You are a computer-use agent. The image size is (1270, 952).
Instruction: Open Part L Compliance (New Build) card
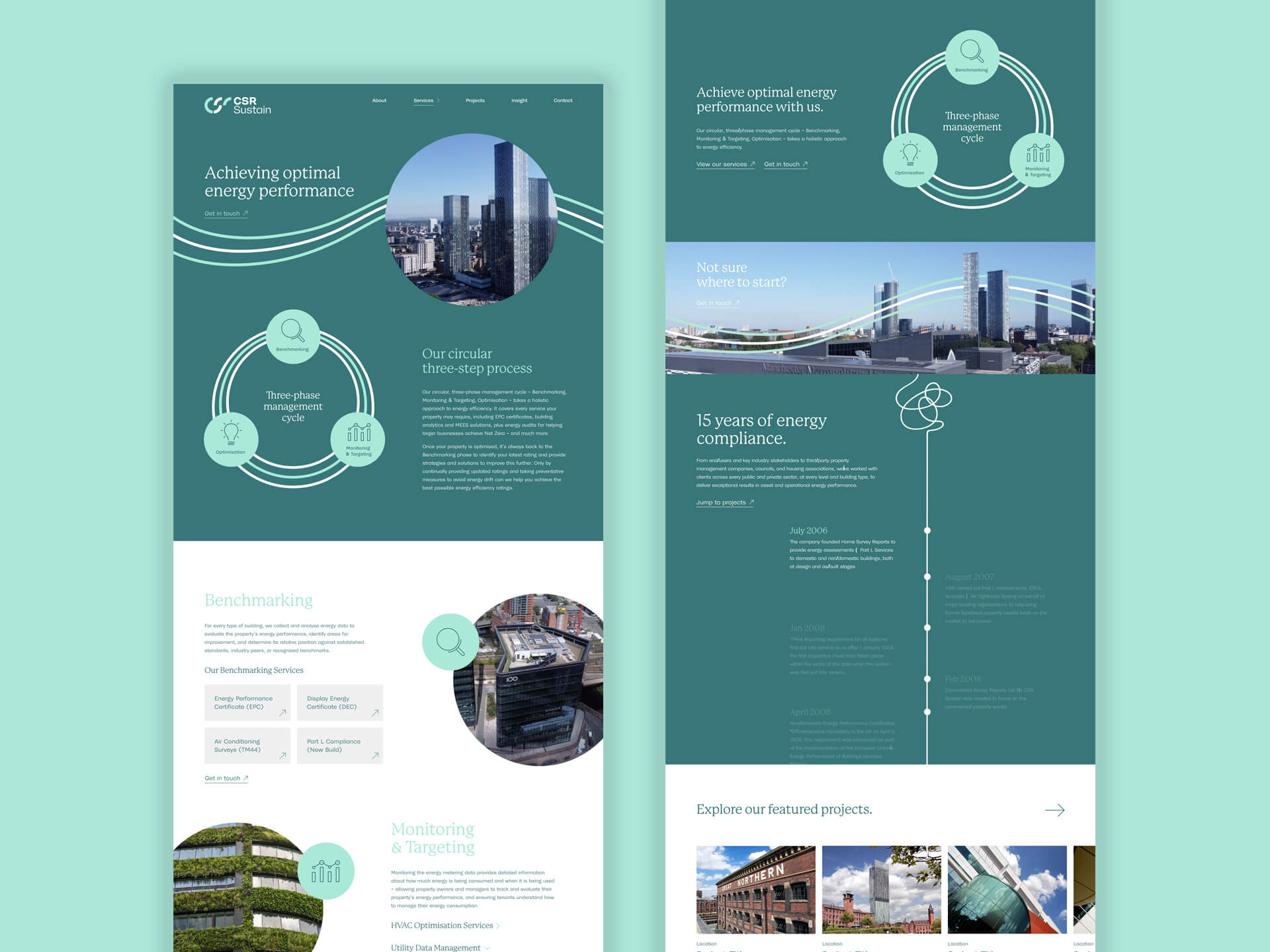340,746
